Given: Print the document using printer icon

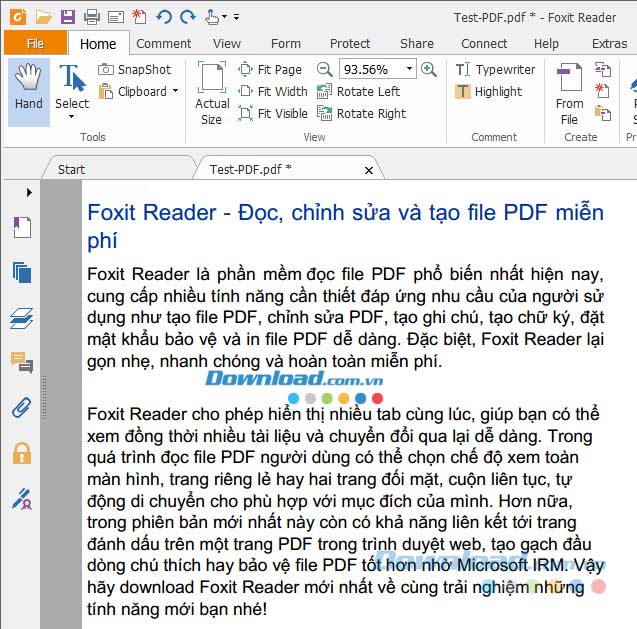Looking at the screenshot, I should 92,17.
